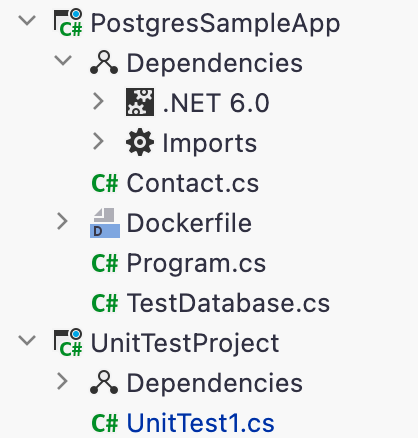
Task: Click the Dockerfile file icon
Action: (x=105, y=223)
